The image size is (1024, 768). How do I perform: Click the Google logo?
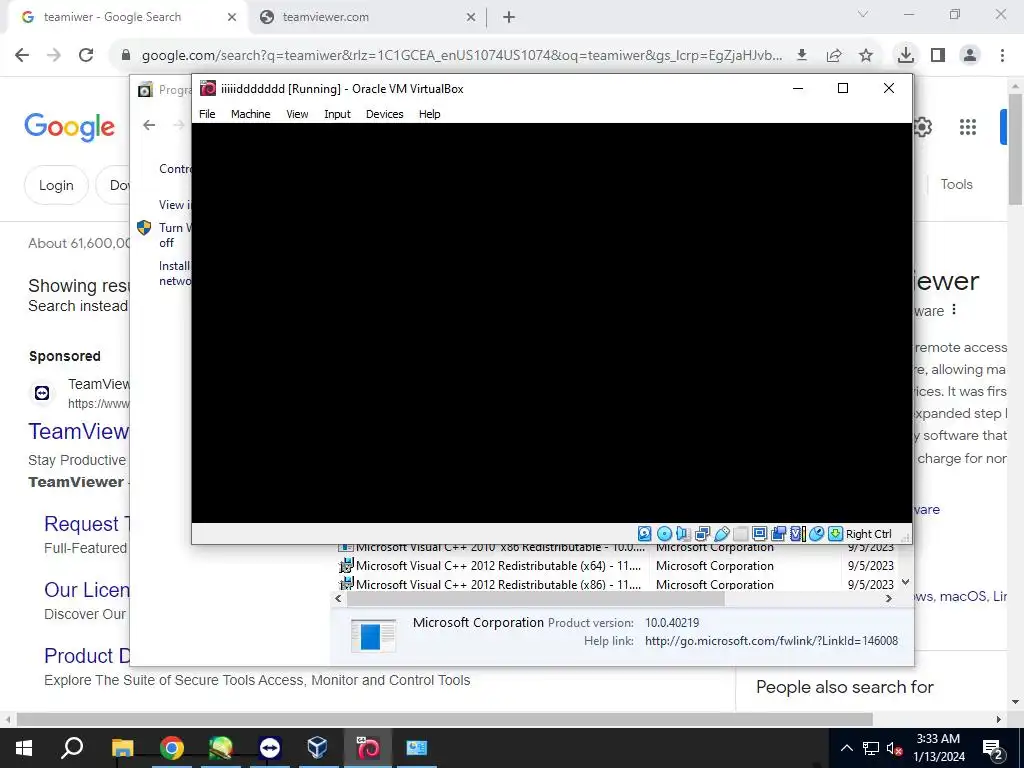70,126
